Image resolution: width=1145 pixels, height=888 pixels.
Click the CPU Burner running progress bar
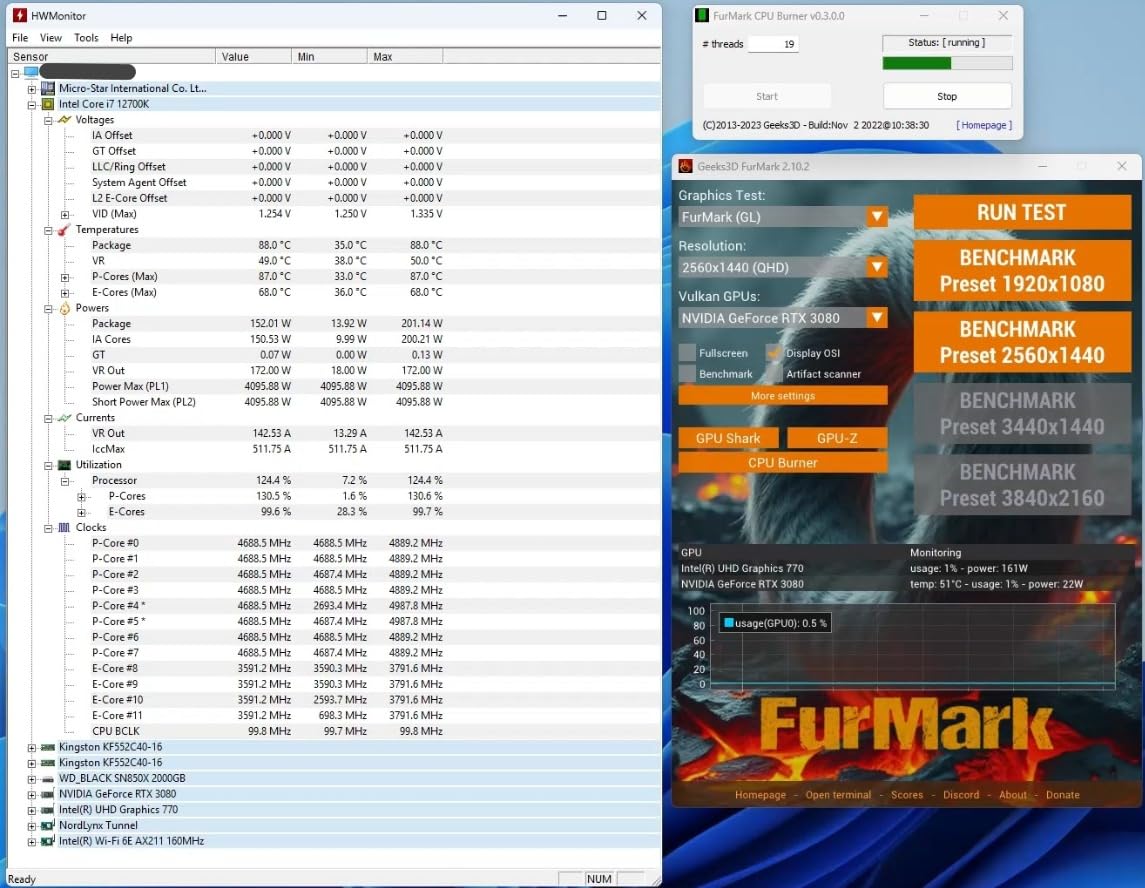[x=947, y=64]
